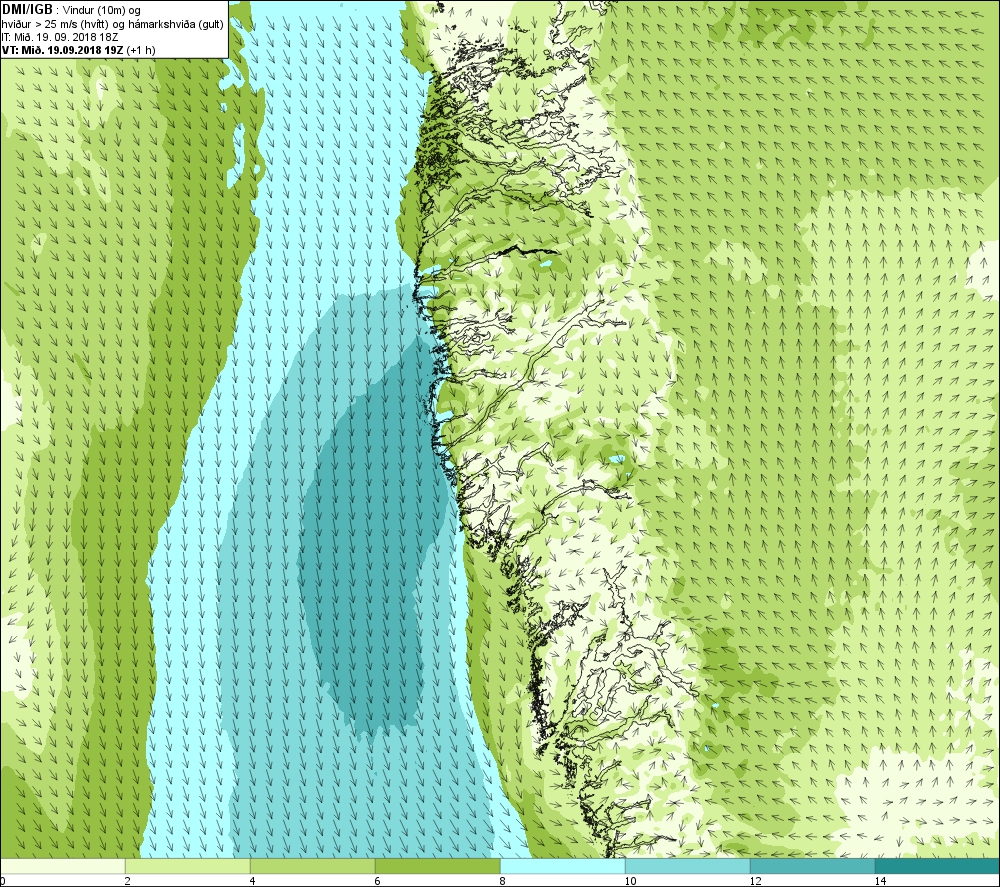Click the scale label '6'
The image size is (1000, 887).
pyautogui.click(x=378, y=881)
